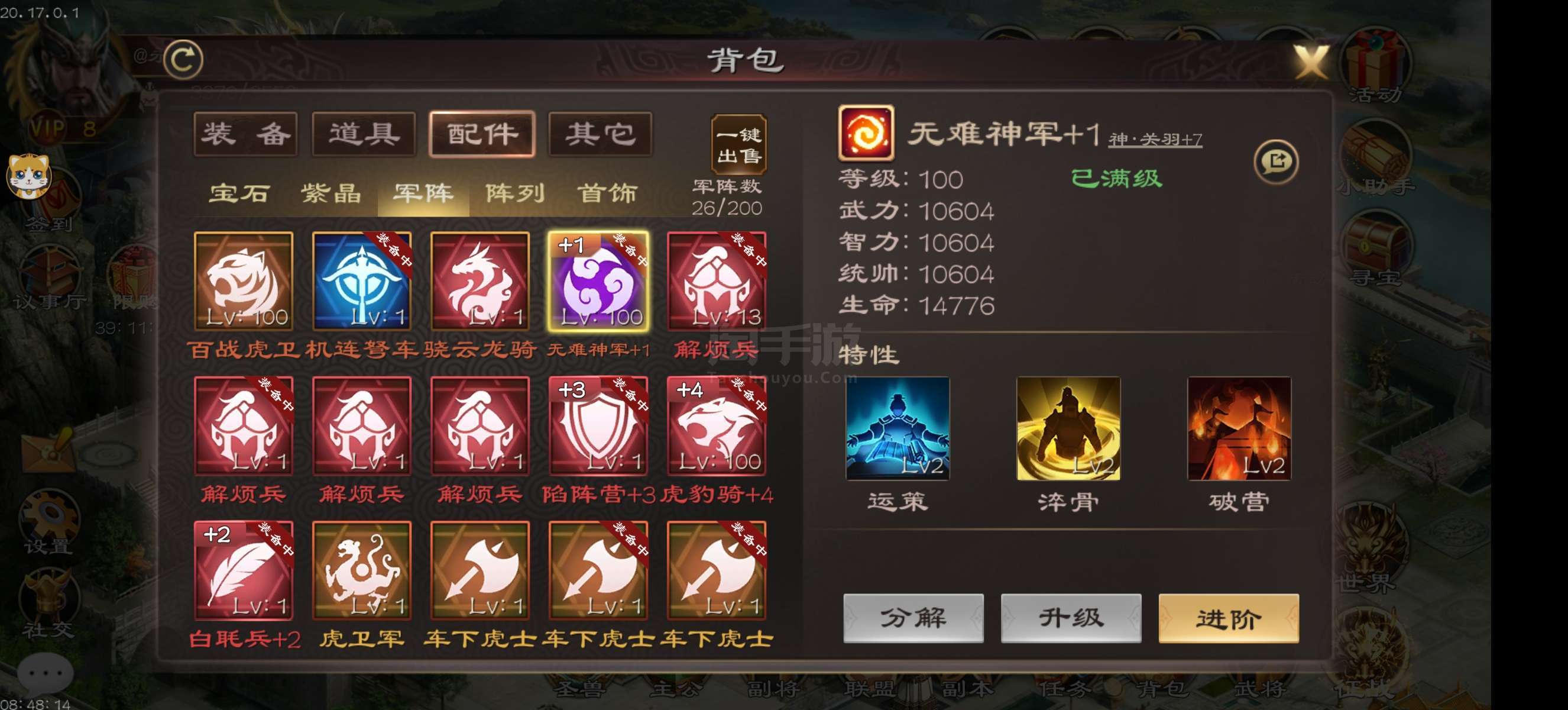Select the 骁云龙骑 dragon formation icon
Image resolution: width=1568 pixels, height=710 pixels.
[480, 281]
